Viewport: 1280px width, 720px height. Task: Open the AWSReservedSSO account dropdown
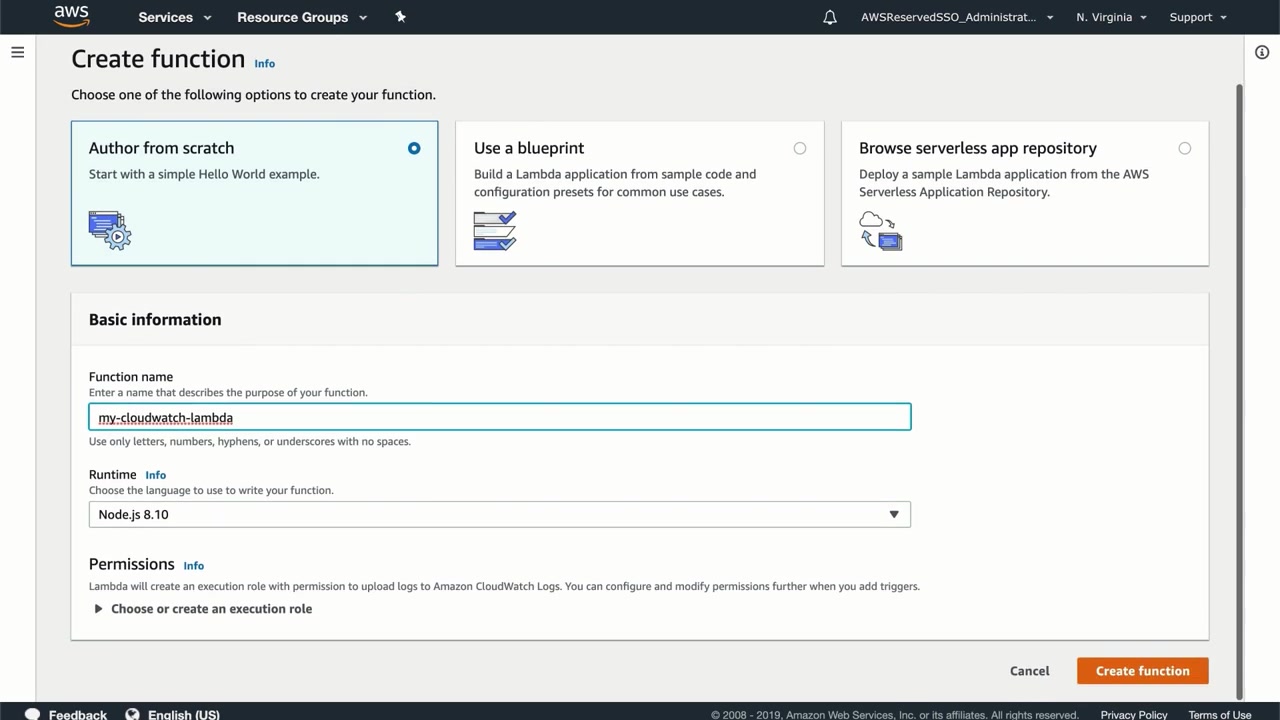point(957,17)
